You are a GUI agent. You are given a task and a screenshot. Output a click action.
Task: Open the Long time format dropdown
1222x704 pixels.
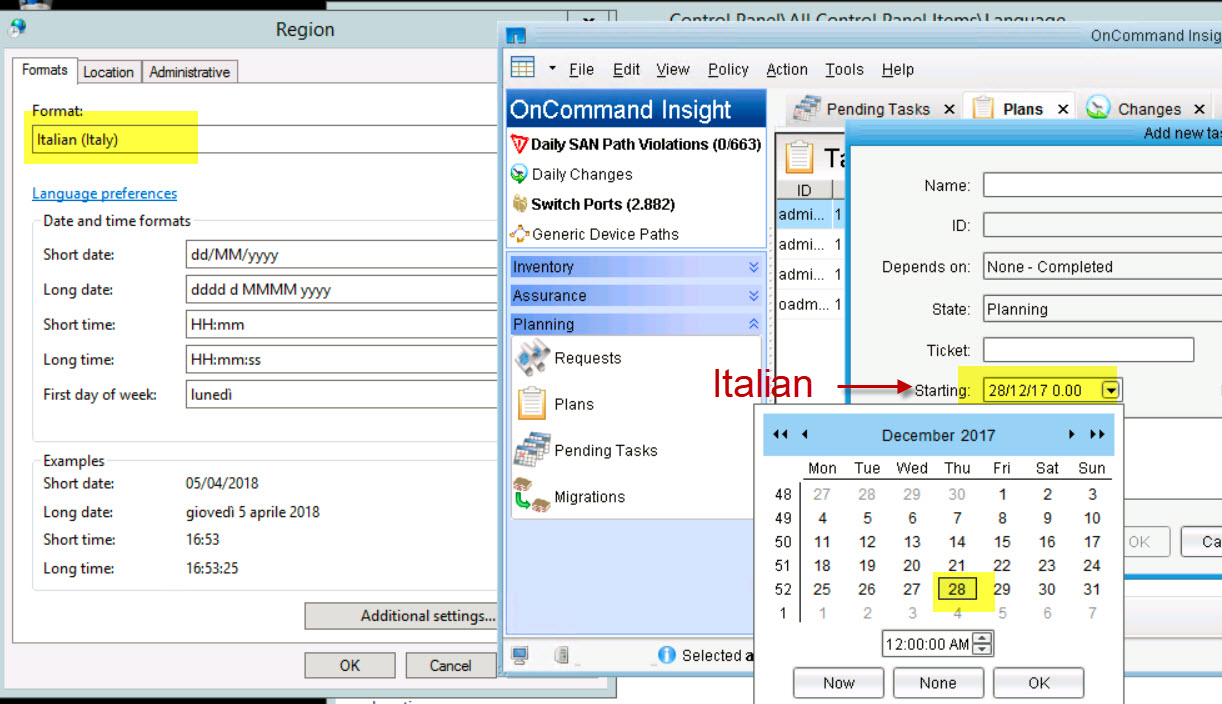click(x=342, y=360)
